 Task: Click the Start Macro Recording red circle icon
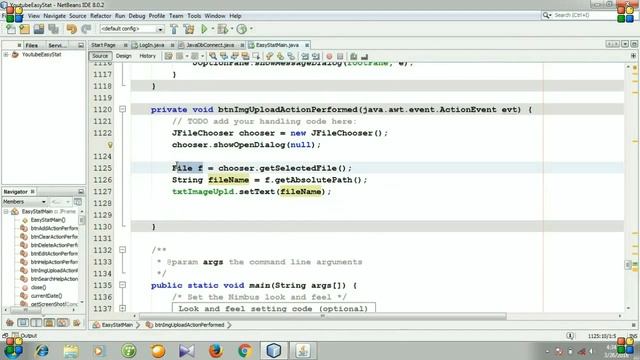point(329,56)
